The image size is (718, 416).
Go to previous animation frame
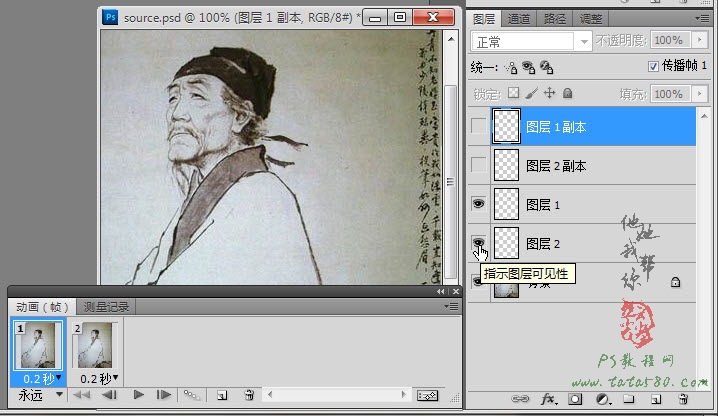click(109, 394)
